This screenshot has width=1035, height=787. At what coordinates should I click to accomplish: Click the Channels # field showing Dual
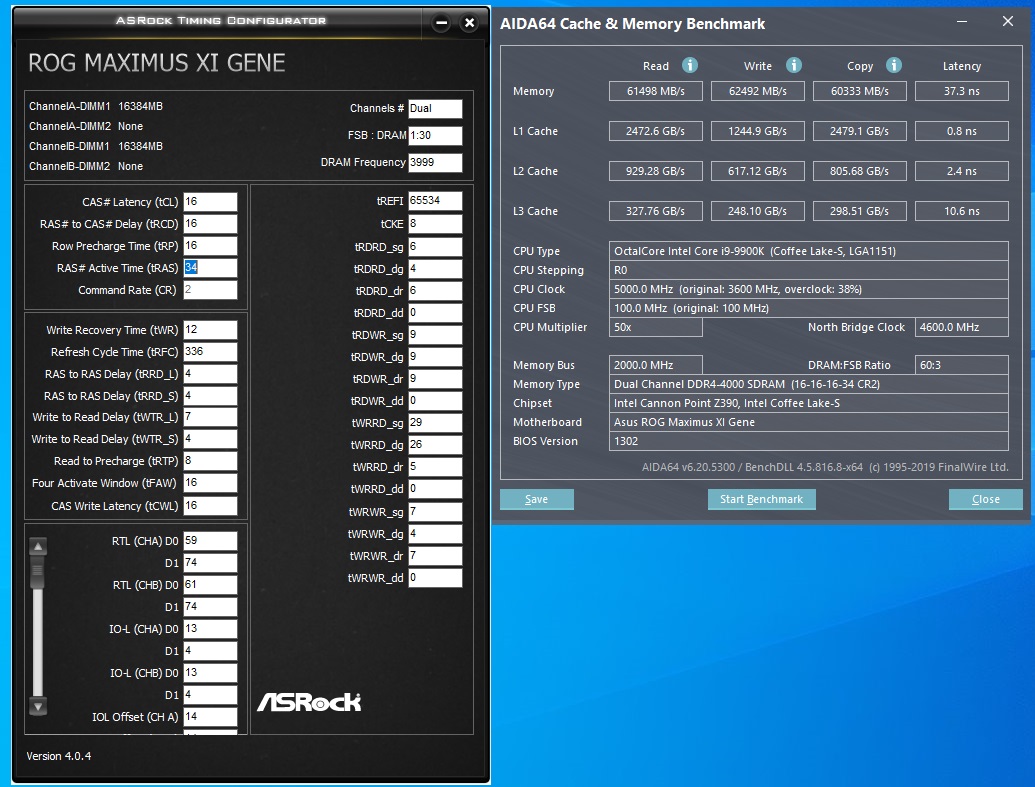[435, 108]
